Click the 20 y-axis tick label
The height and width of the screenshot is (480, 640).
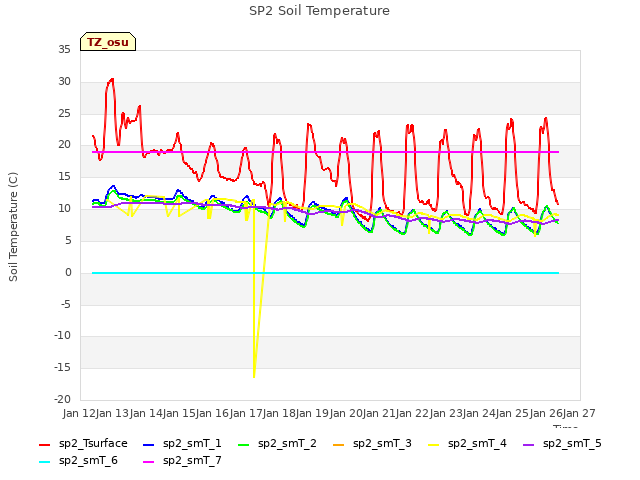(x=64, y=144)
